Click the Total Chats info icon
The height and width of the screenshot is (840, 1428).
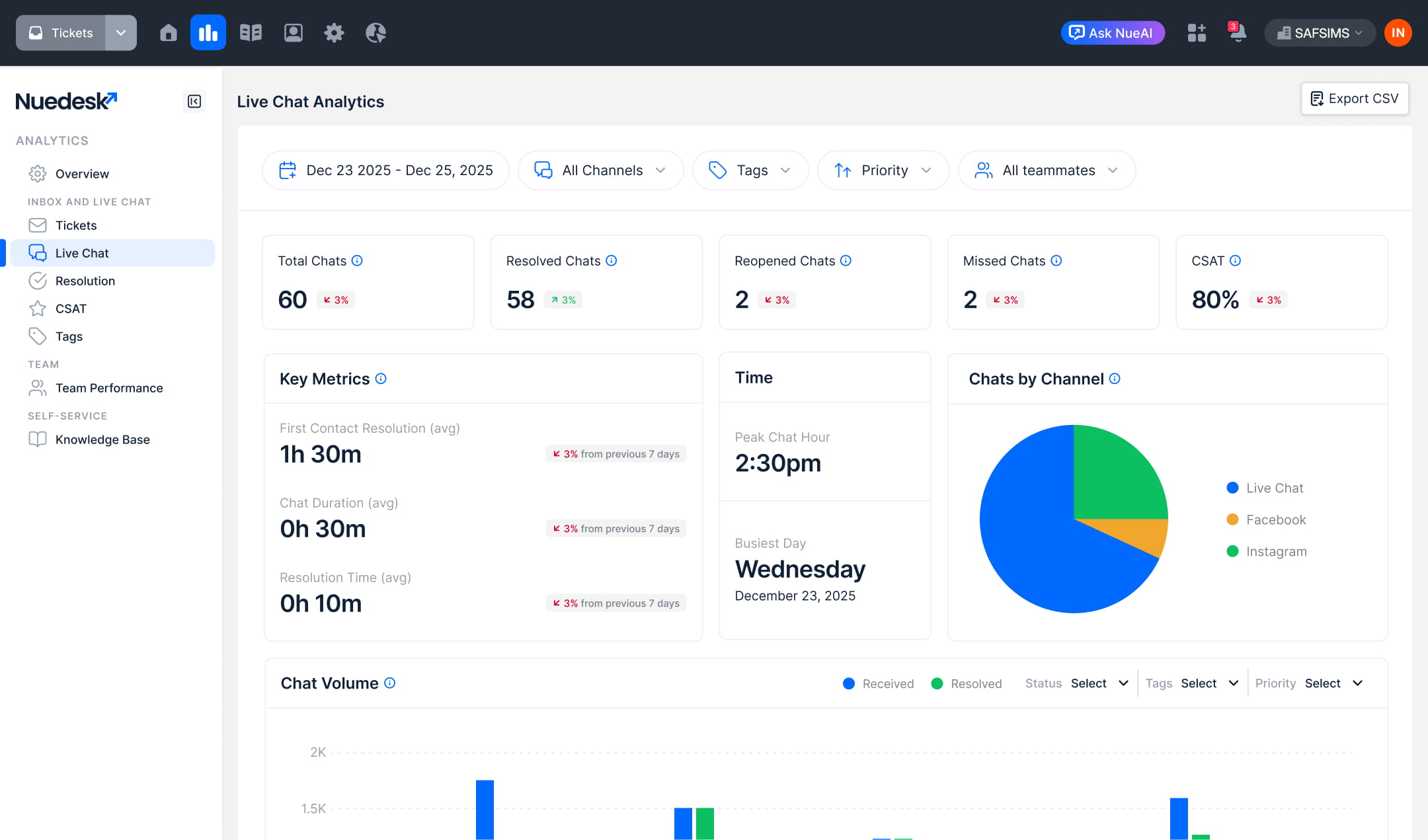tap(357, 260)
